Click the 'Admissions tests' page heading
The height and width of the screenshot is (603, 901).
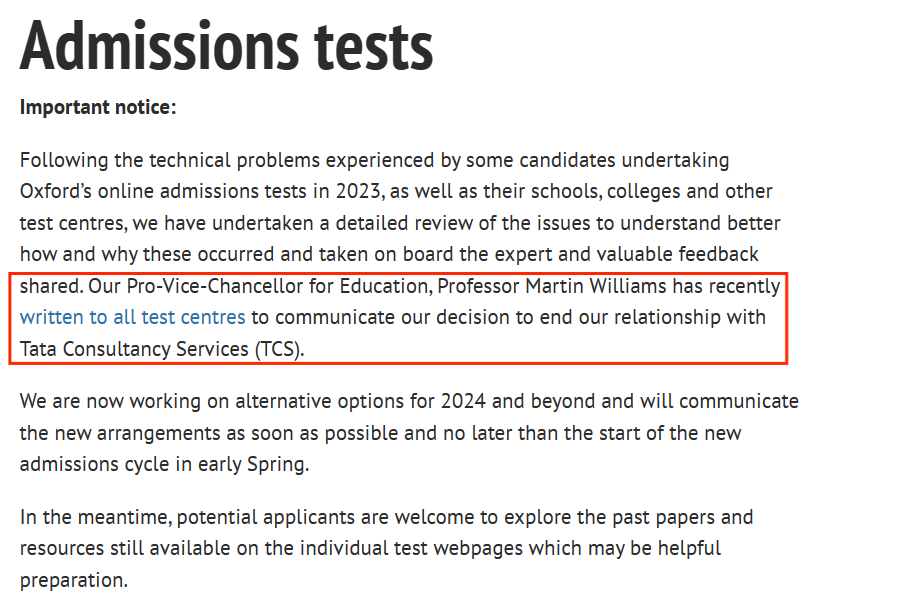(x=226, y=46)
